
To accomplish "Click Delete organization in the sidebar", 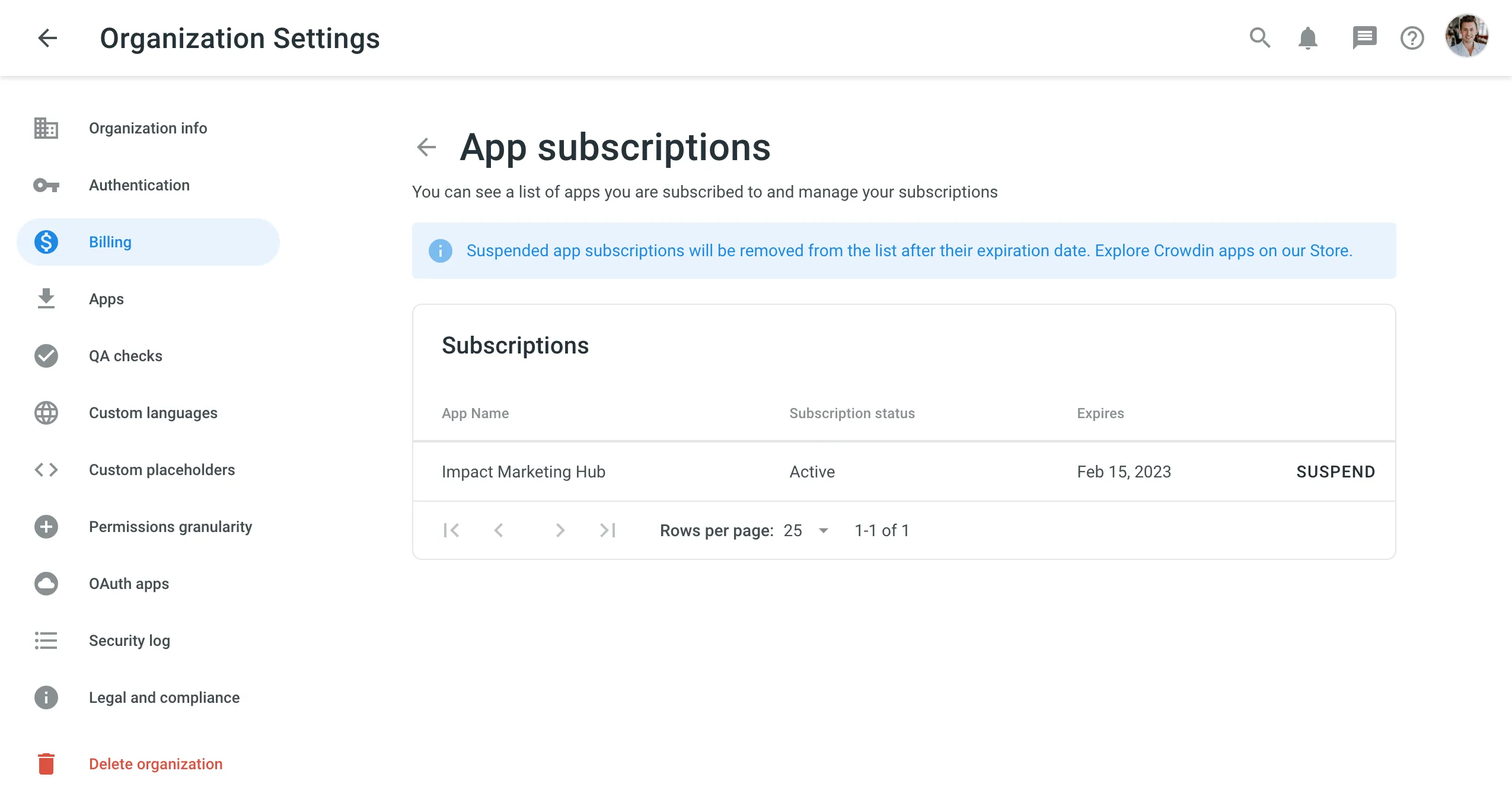I will [x=156, y=764].
